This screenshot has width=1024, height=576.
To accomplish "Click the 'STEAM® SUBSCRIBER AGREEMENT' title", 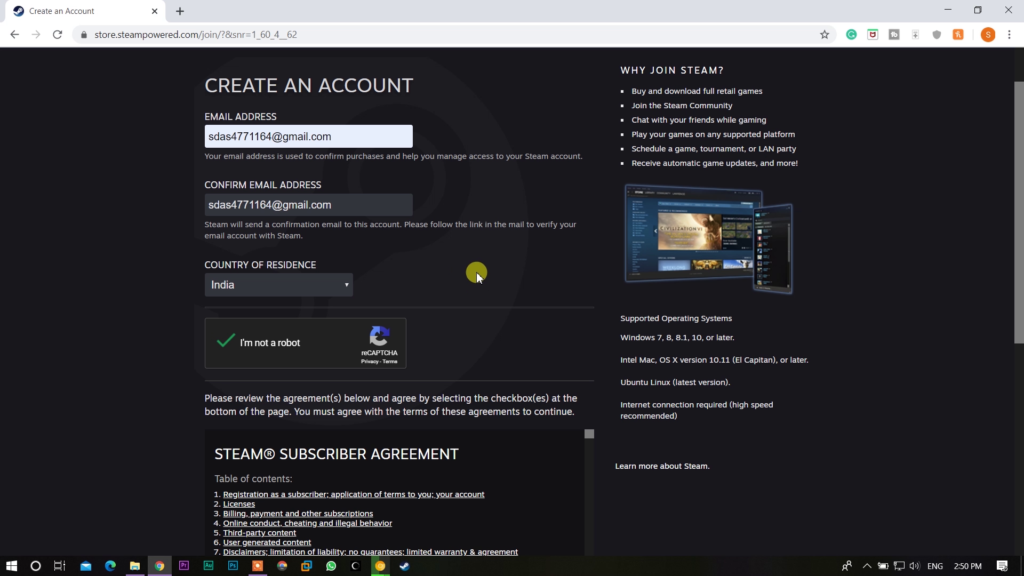I will tap(336, 455).
